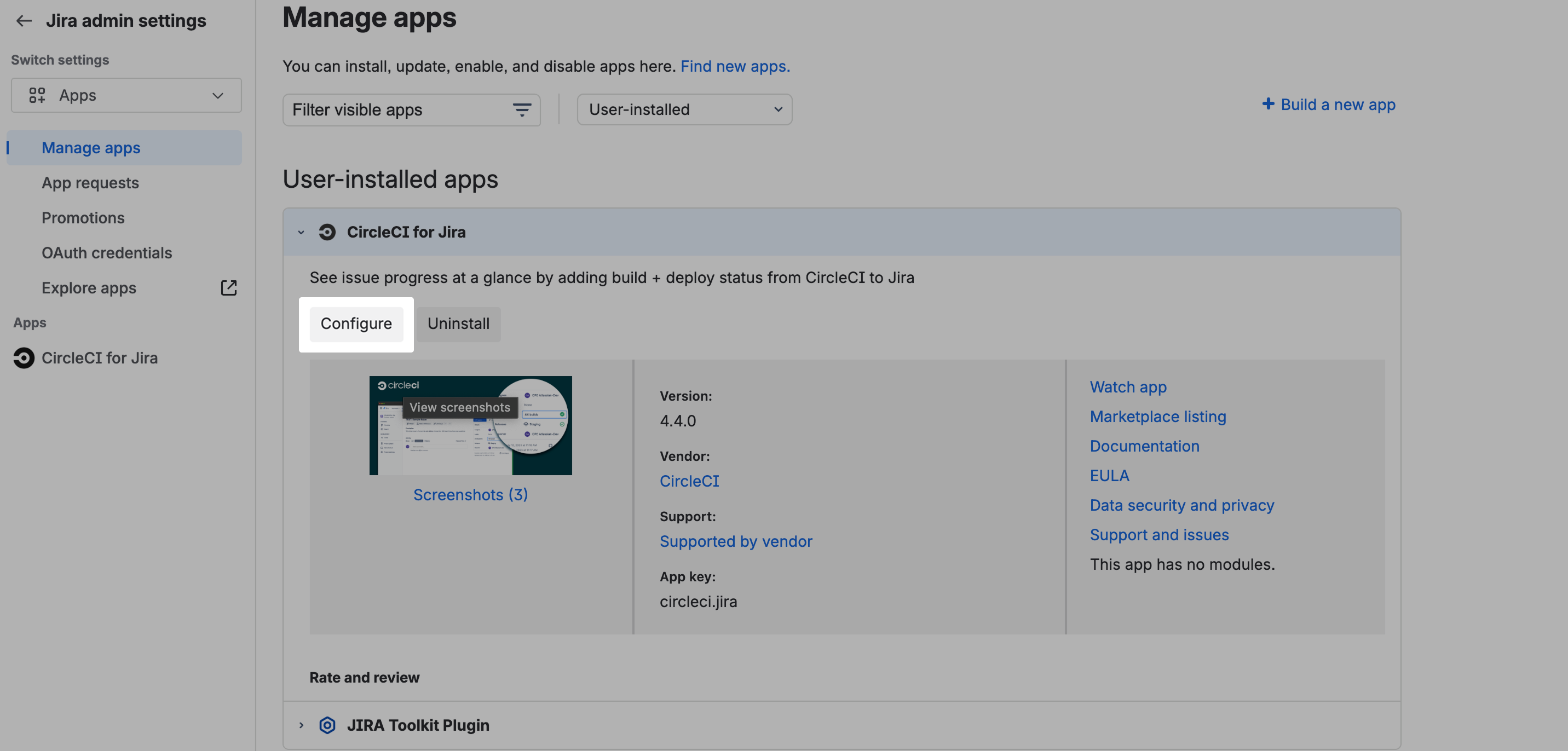Open the Marketplace listing link

1158,416
